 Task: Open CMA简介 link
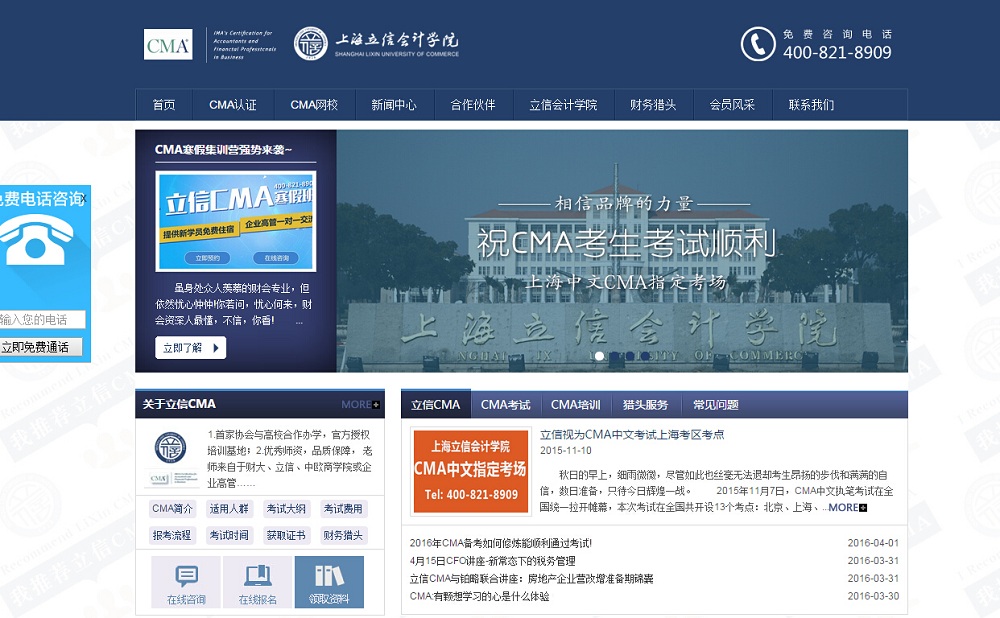[x=172, y=509]
